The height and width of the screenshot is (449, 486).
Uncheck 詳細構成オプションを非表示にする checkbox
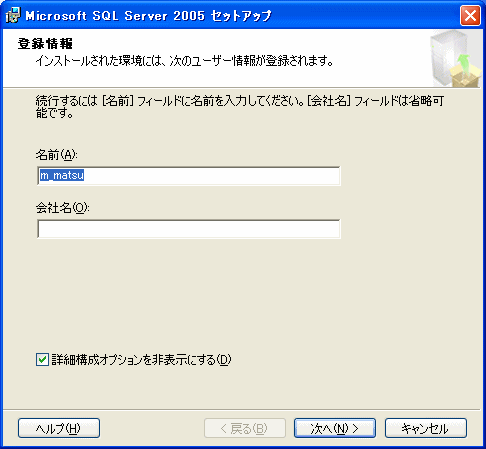point(42,360)
